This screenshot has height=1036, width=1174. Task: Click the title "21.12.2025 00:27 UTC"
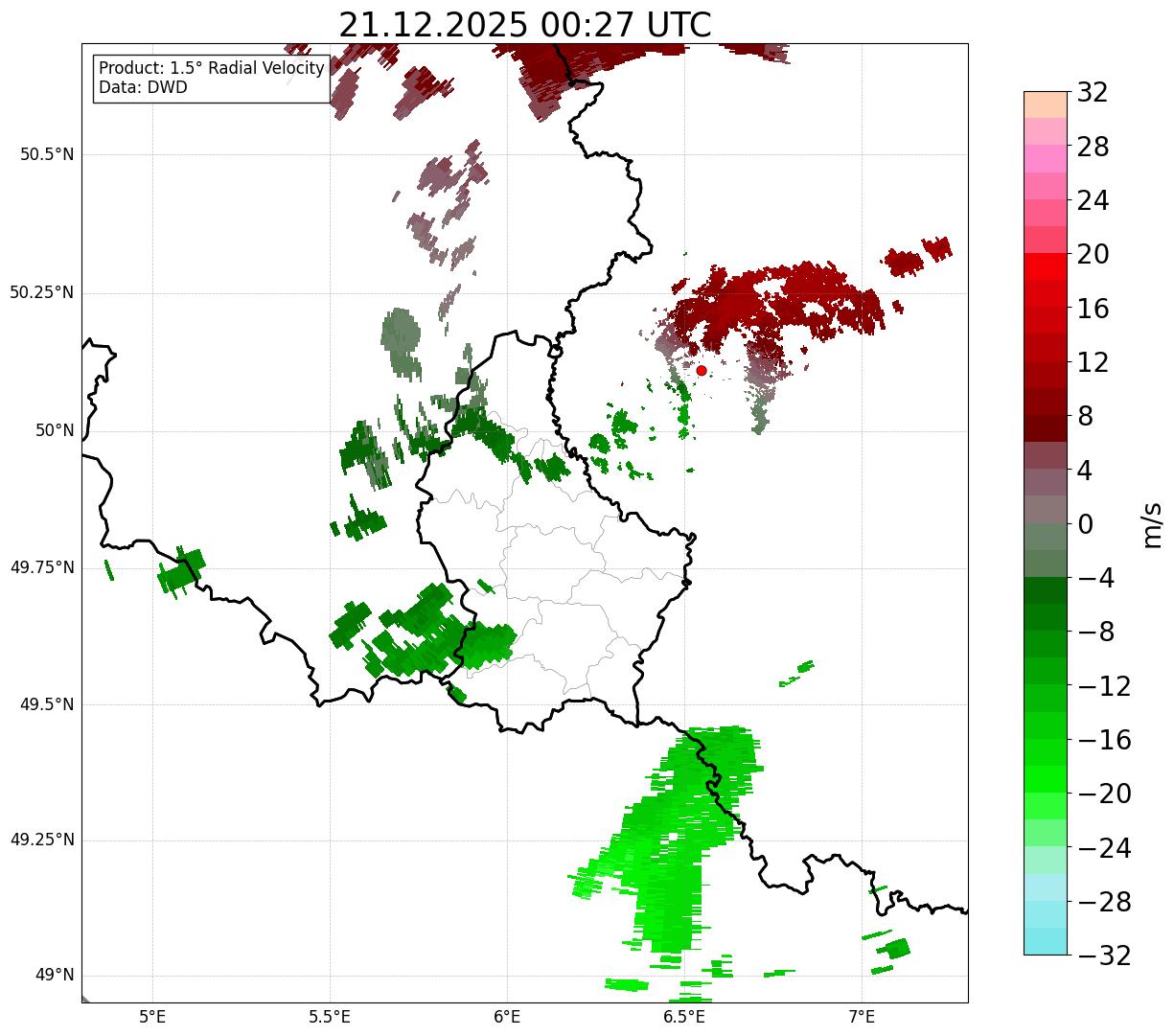525,25
